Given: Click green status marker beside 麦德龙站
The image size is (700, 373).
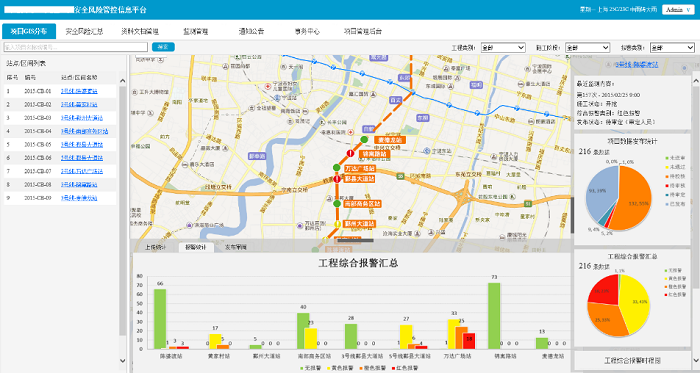Looking at the screenshot, I should (x=364, y=140).
